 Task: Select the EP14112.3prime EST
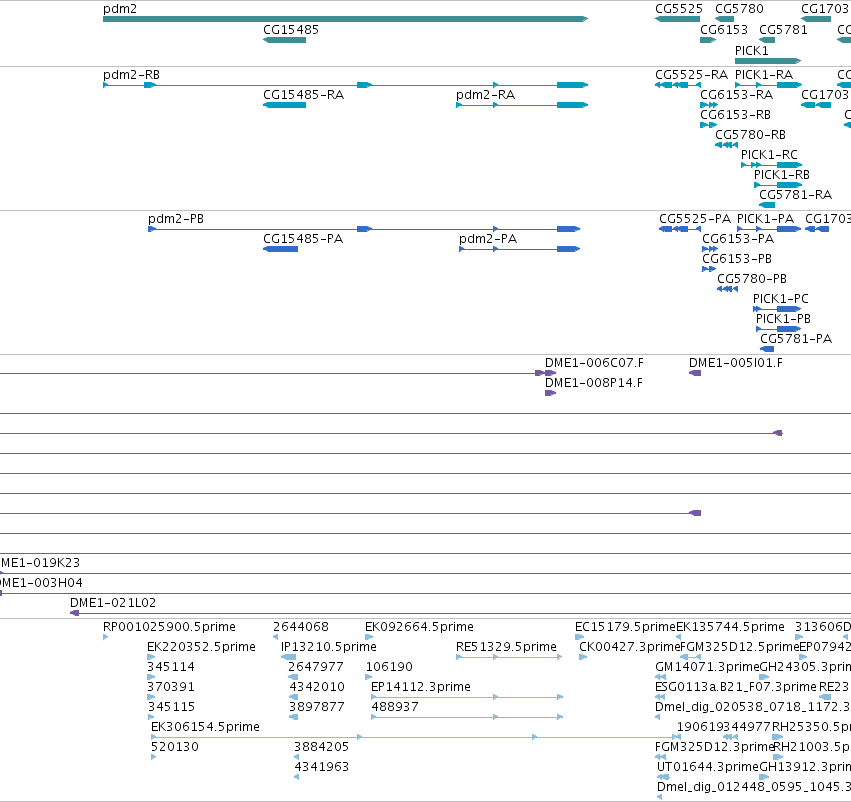tap(467, 697)
